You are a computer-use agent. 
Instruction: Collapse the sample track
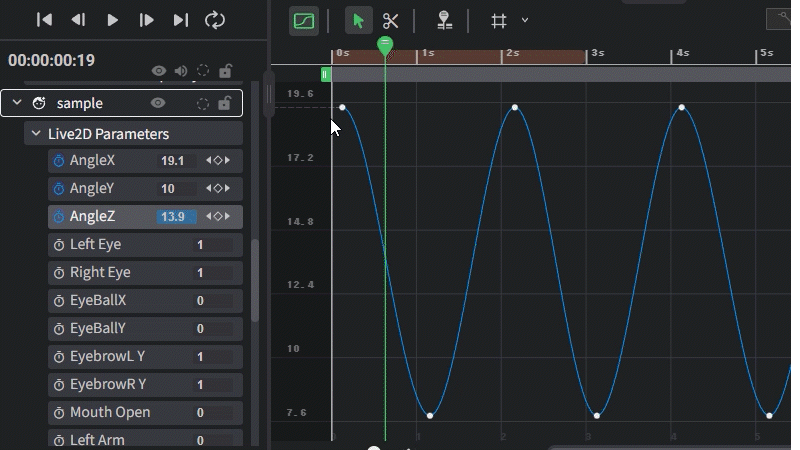(x=17, y=103)
